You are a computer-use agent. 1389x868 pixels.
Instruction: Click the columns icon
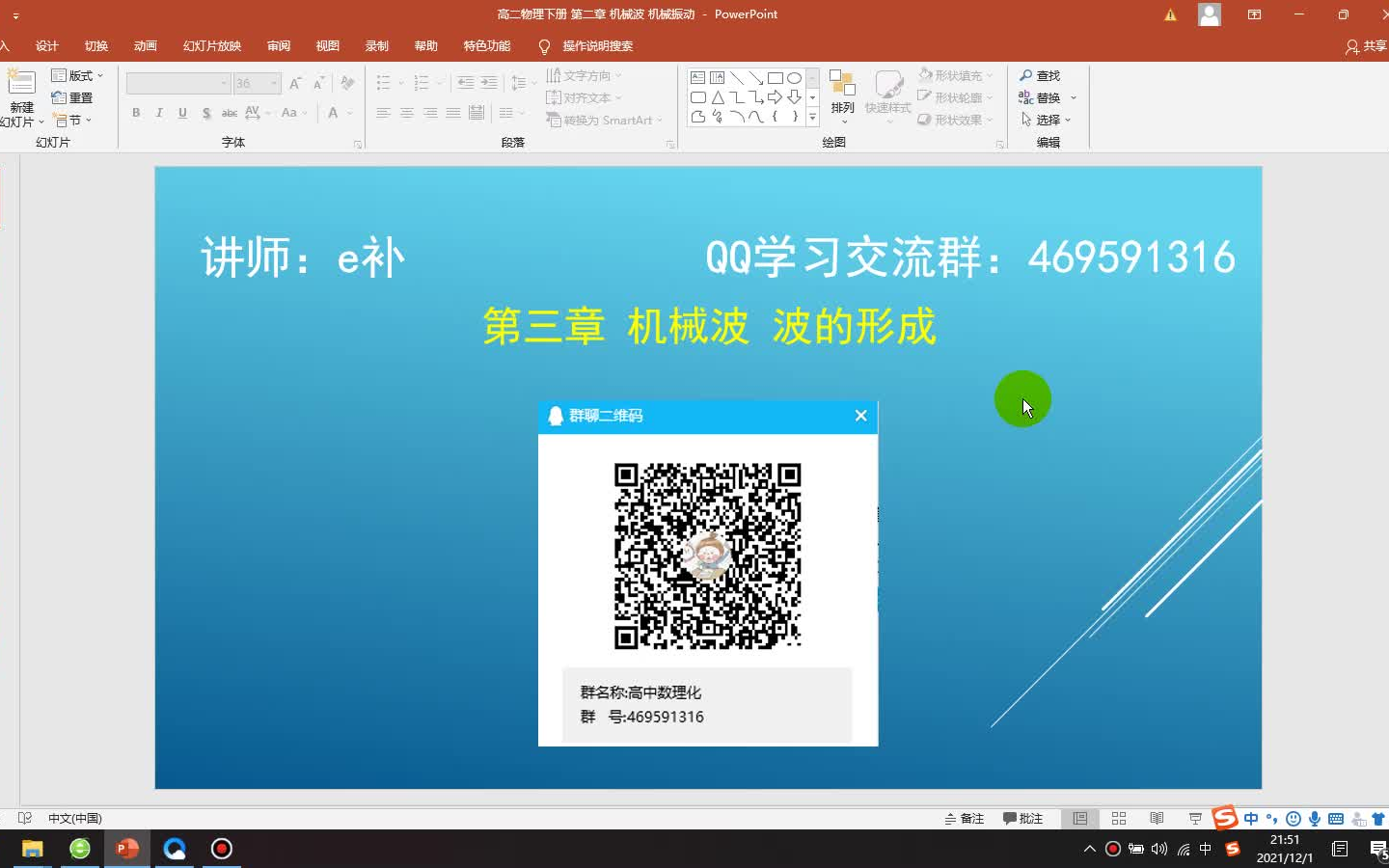pos(505,113)
